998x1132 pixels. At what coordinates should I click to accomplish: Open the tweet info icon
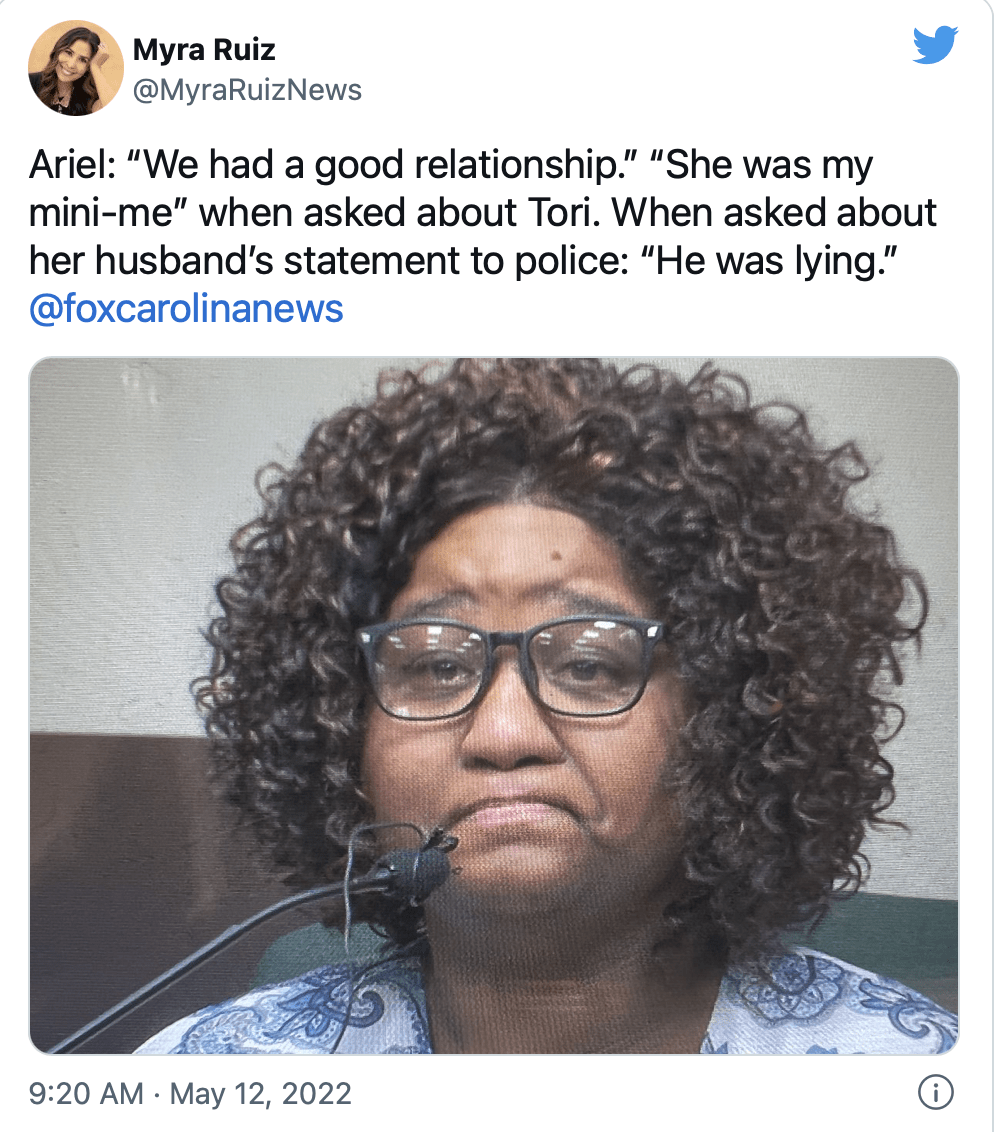(x=935, y=1092)
